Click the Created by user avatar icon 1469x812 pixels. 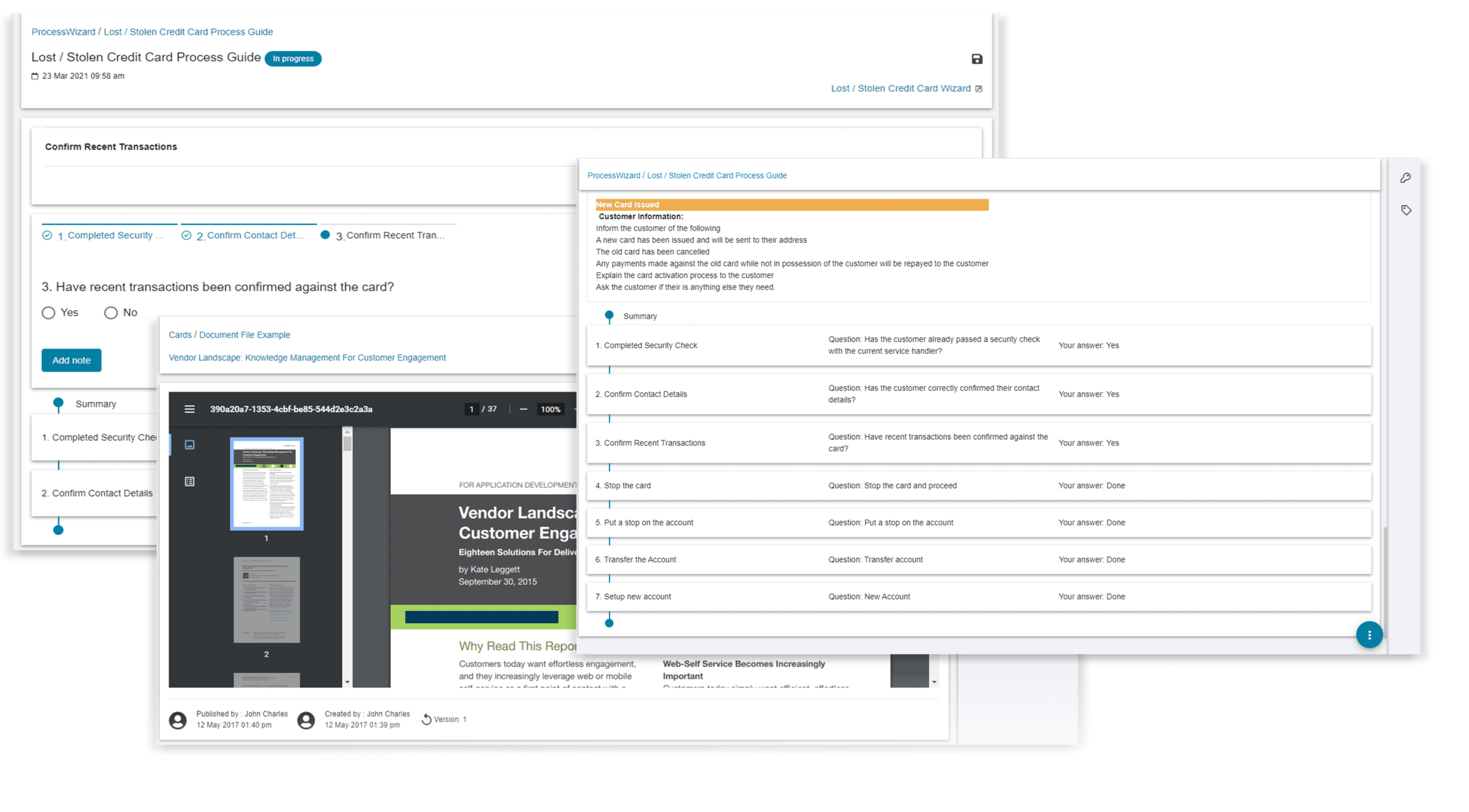coord(306,720)
